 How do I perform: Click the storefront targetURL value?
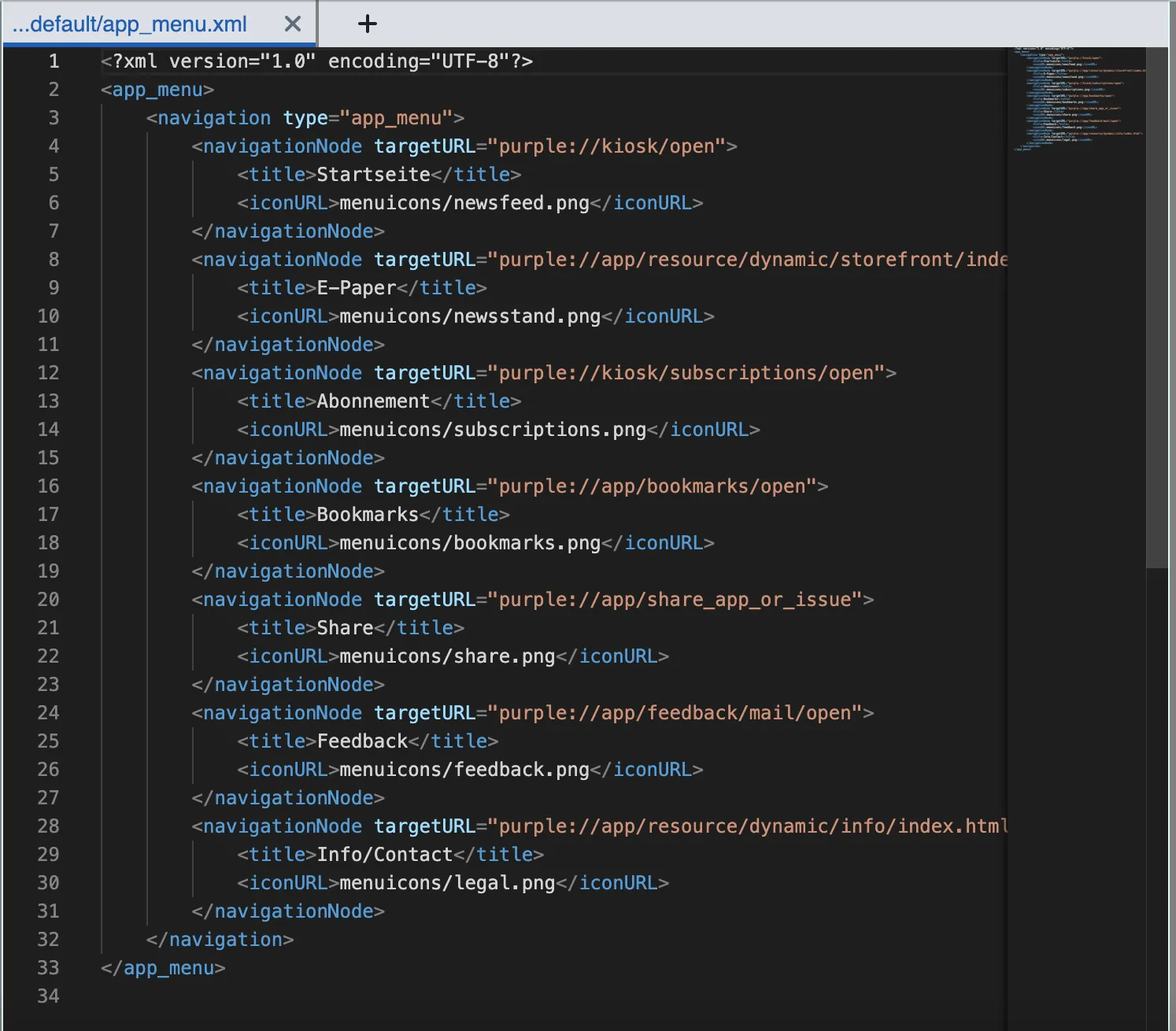tap(748, 260)
